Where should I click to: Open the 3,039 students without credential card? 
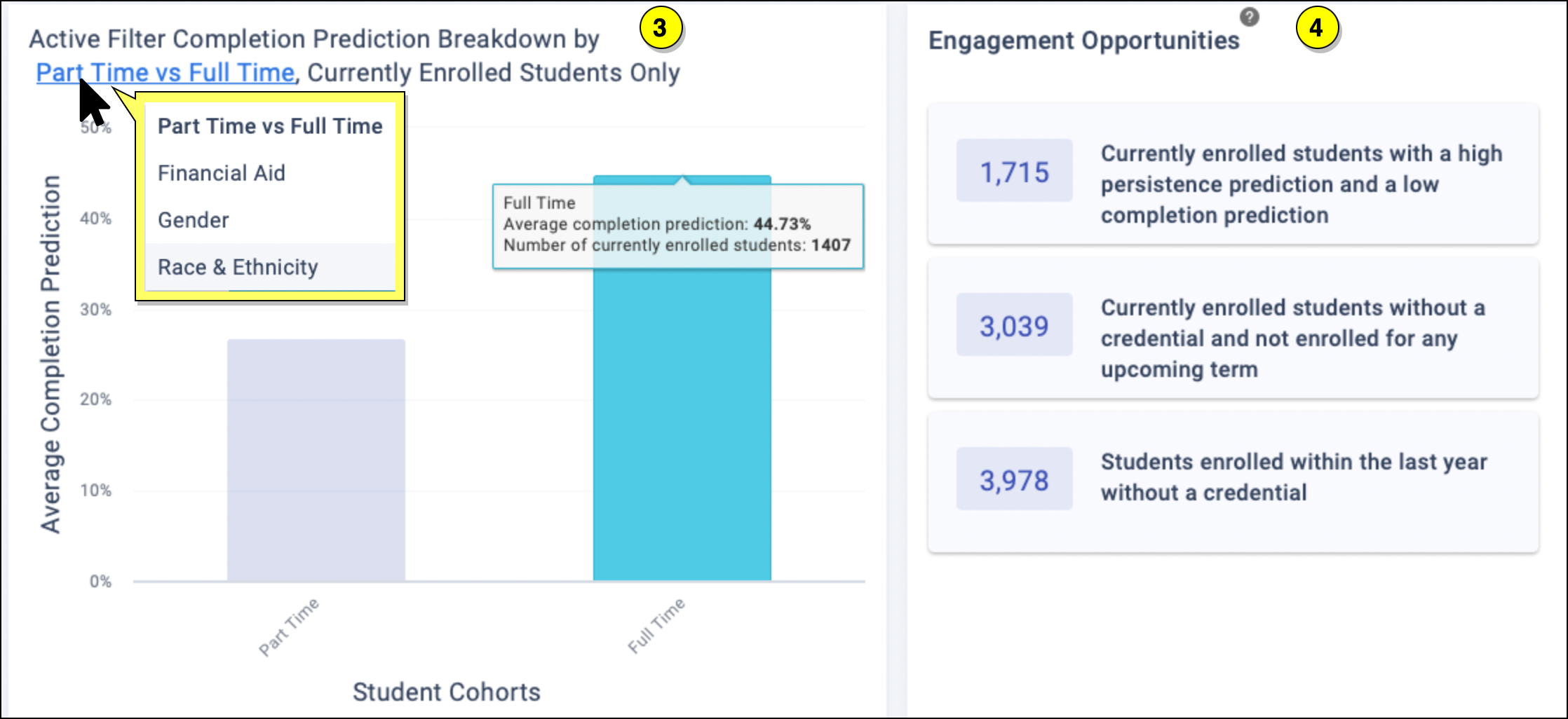pos(1233,328)
